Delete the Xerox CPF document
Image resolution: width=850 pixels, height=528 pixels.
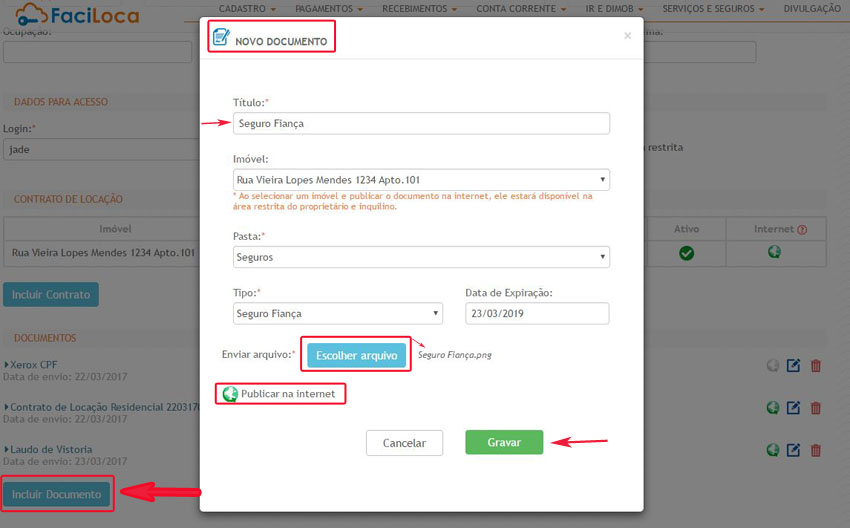815,366
